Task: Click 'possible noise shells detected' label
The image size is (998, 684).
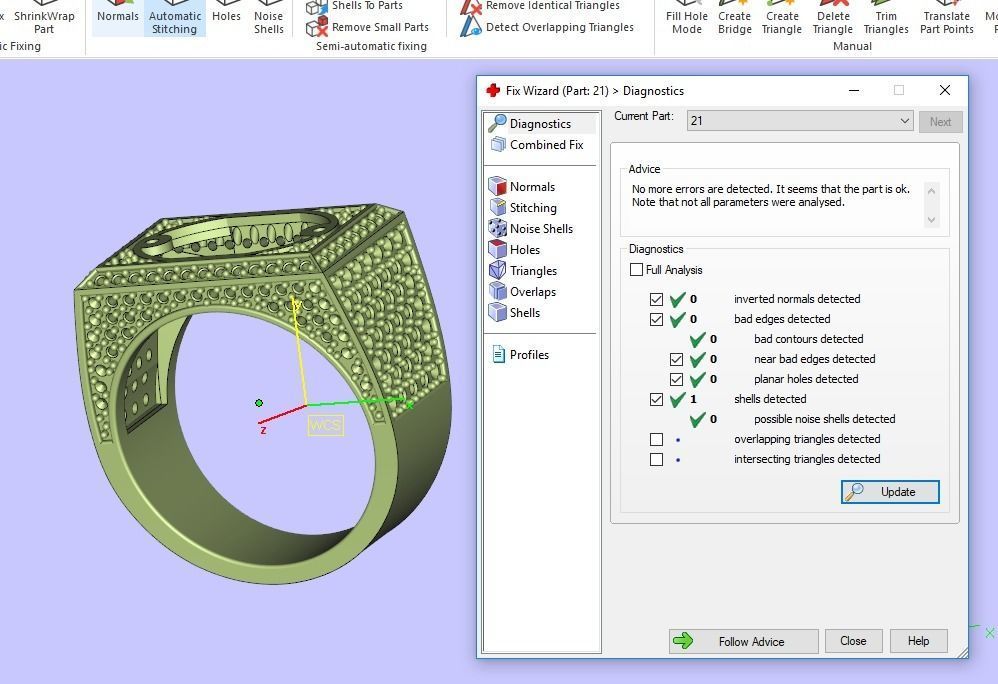Action: click(824, 419)
